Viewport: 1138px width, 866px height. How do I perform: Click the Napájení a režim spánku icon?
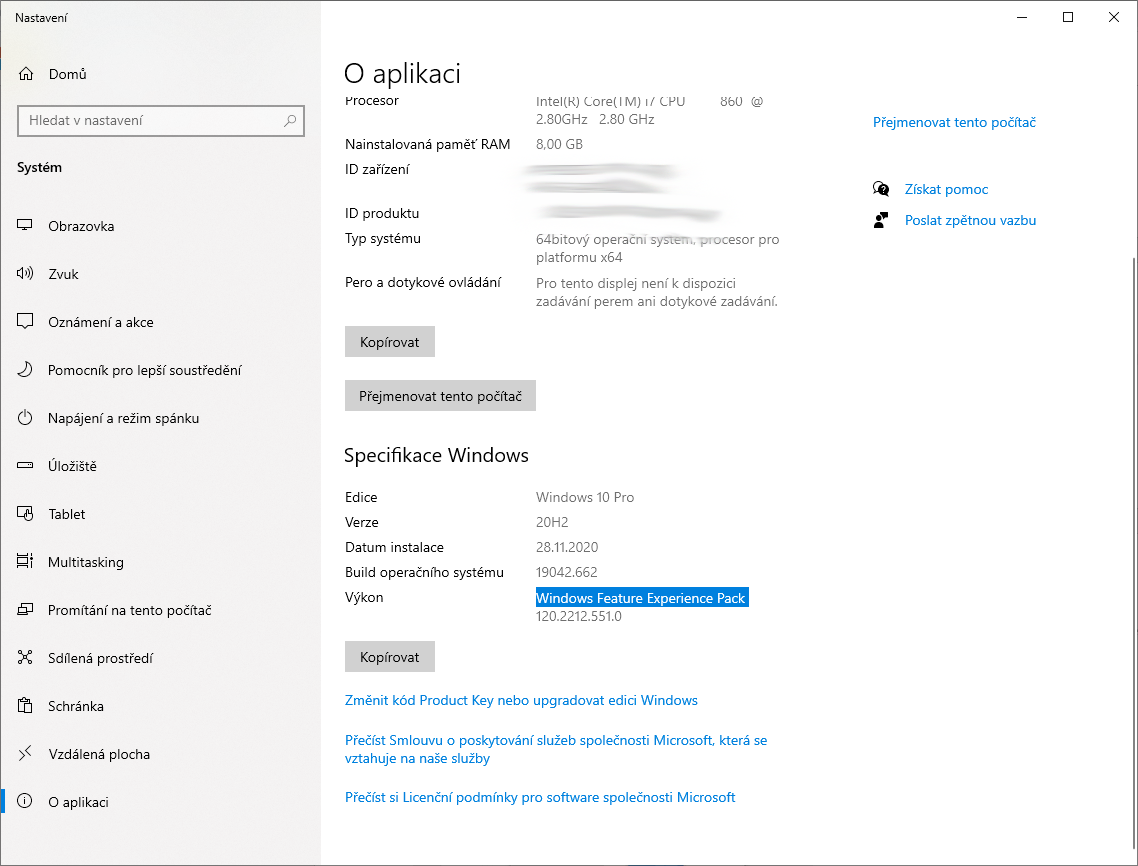[26, 418]
